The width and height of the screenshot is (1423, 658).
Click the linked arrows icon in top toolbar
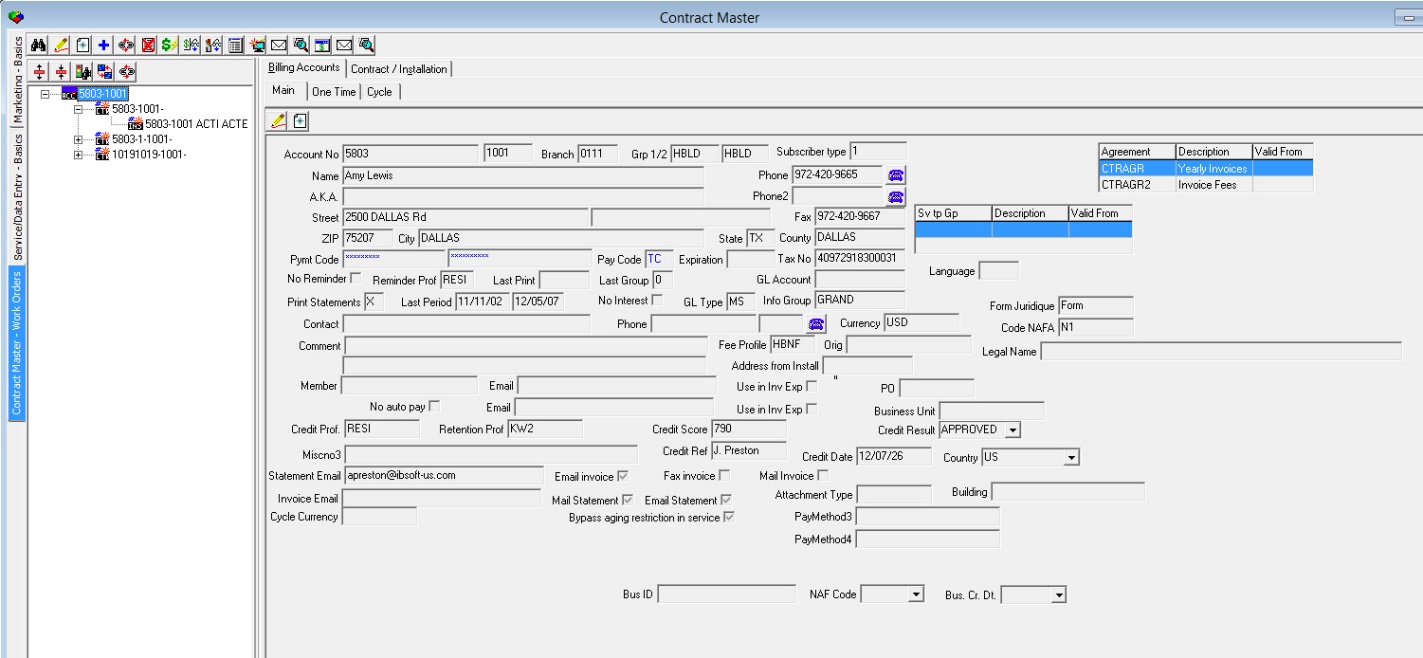coord(126,45)
